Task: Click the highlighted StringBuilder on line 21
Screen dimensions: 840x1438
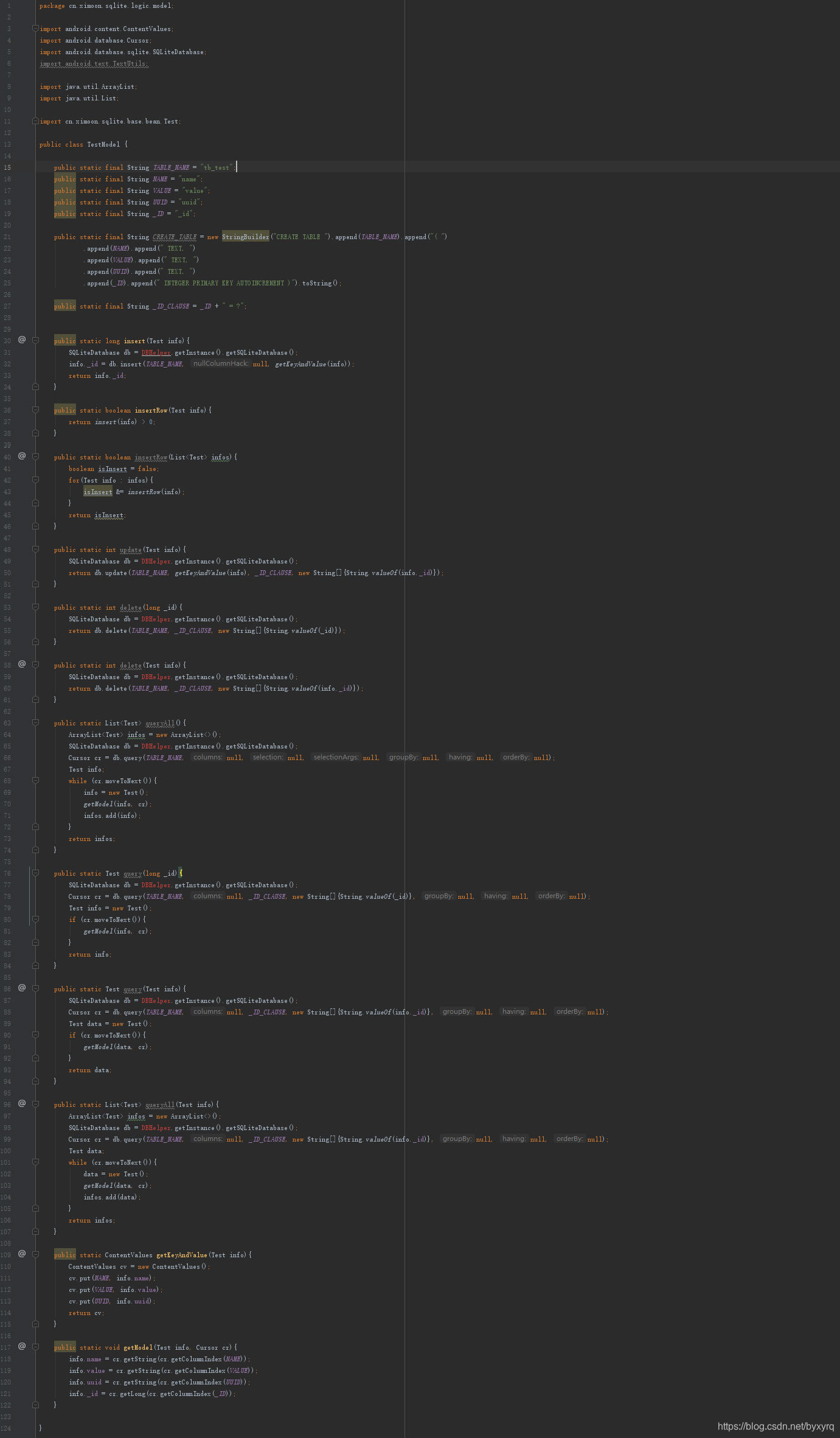Action: click(246, 237)
